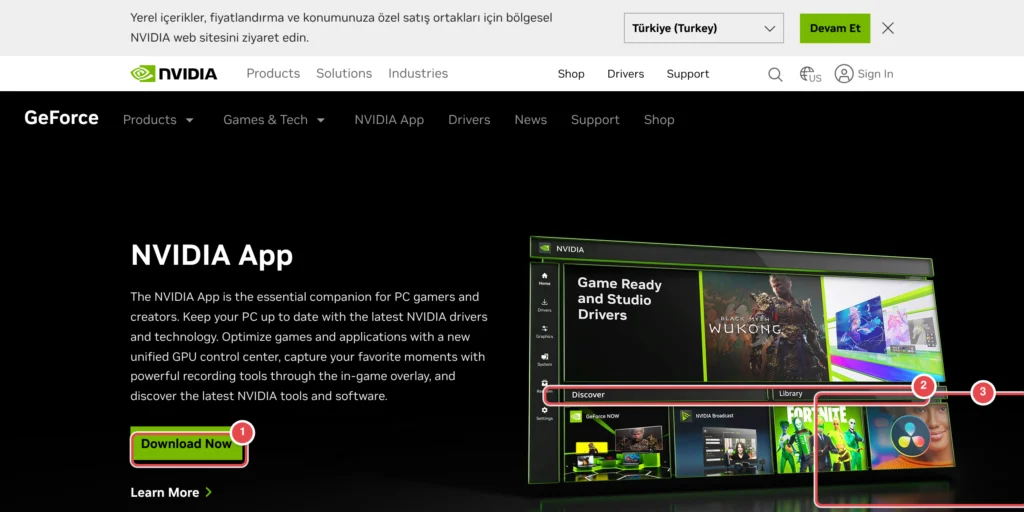Click the NVIDIA logo in header
The image size is (1024, 512).
[x=174, y=74]
